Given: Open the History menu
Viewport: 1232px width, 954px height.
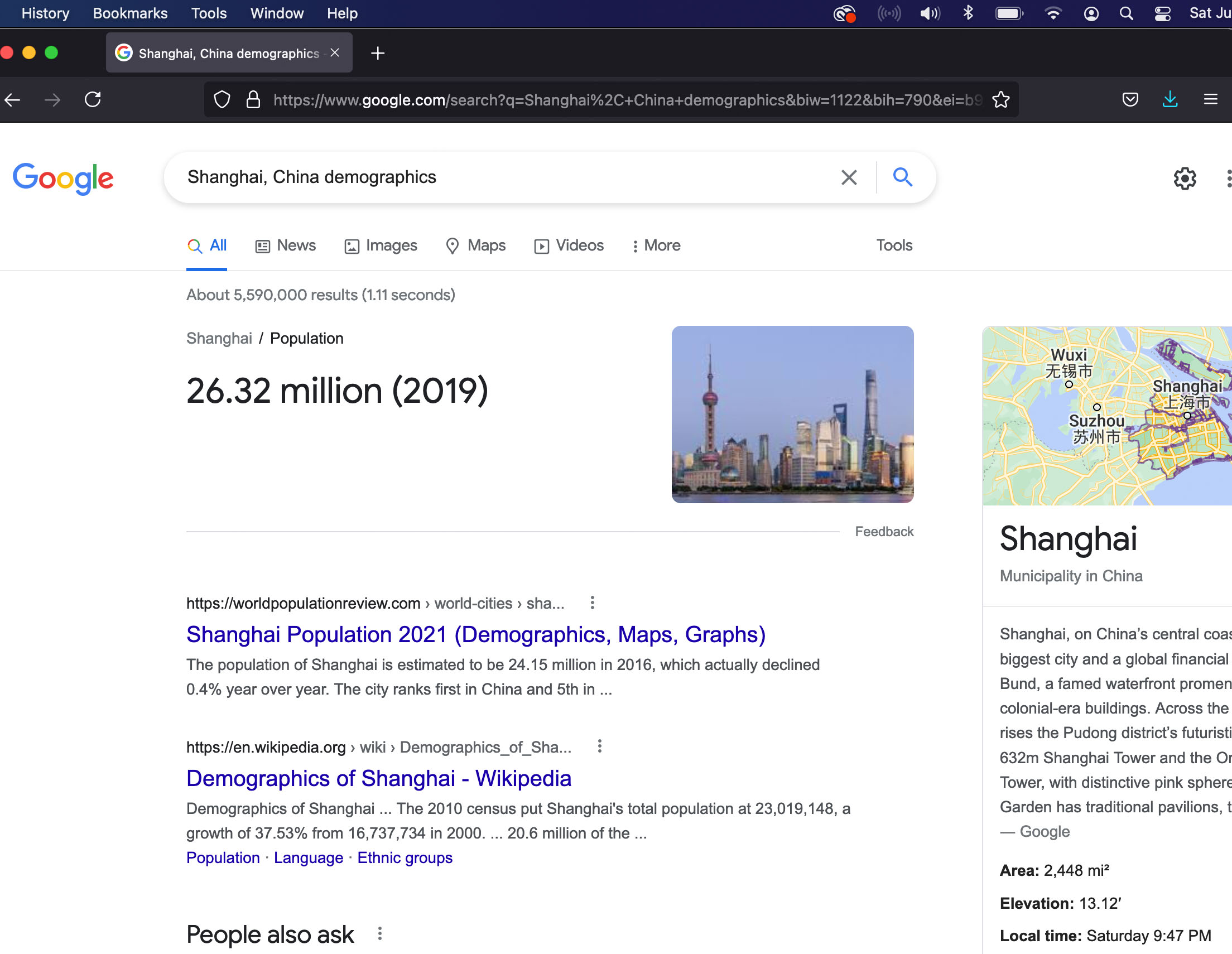Looking at the screenshot, I should pos(46,13).
